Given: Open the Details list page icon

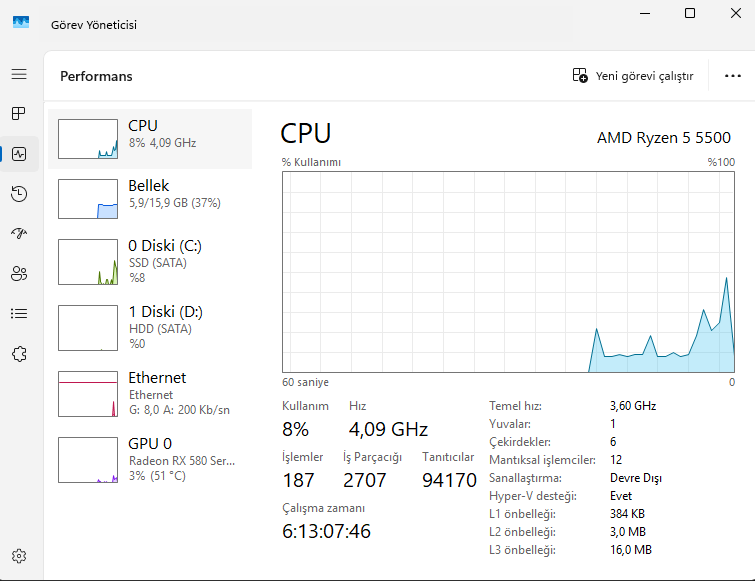Looking at the screenshot, I should click(x=19, y=314).
